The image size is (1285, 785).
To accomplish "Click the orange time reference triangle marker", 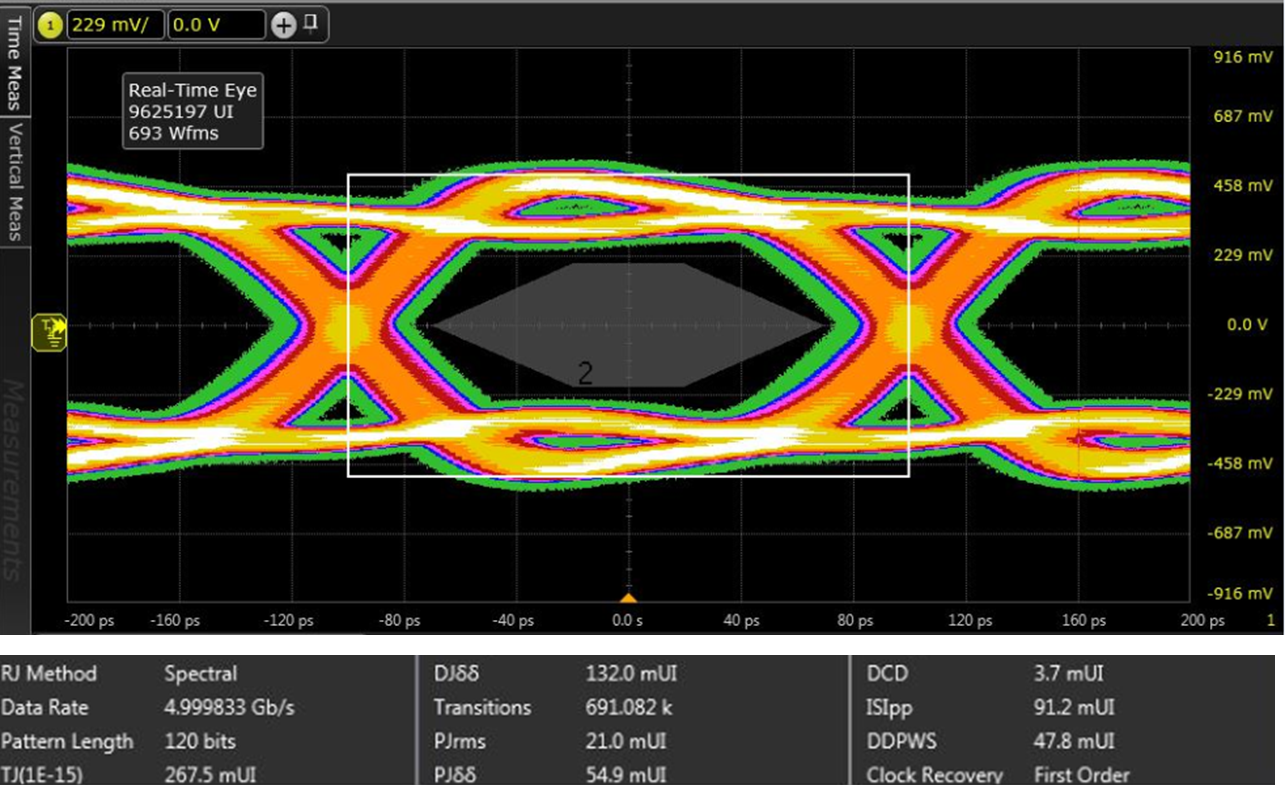I will (628, 598).
